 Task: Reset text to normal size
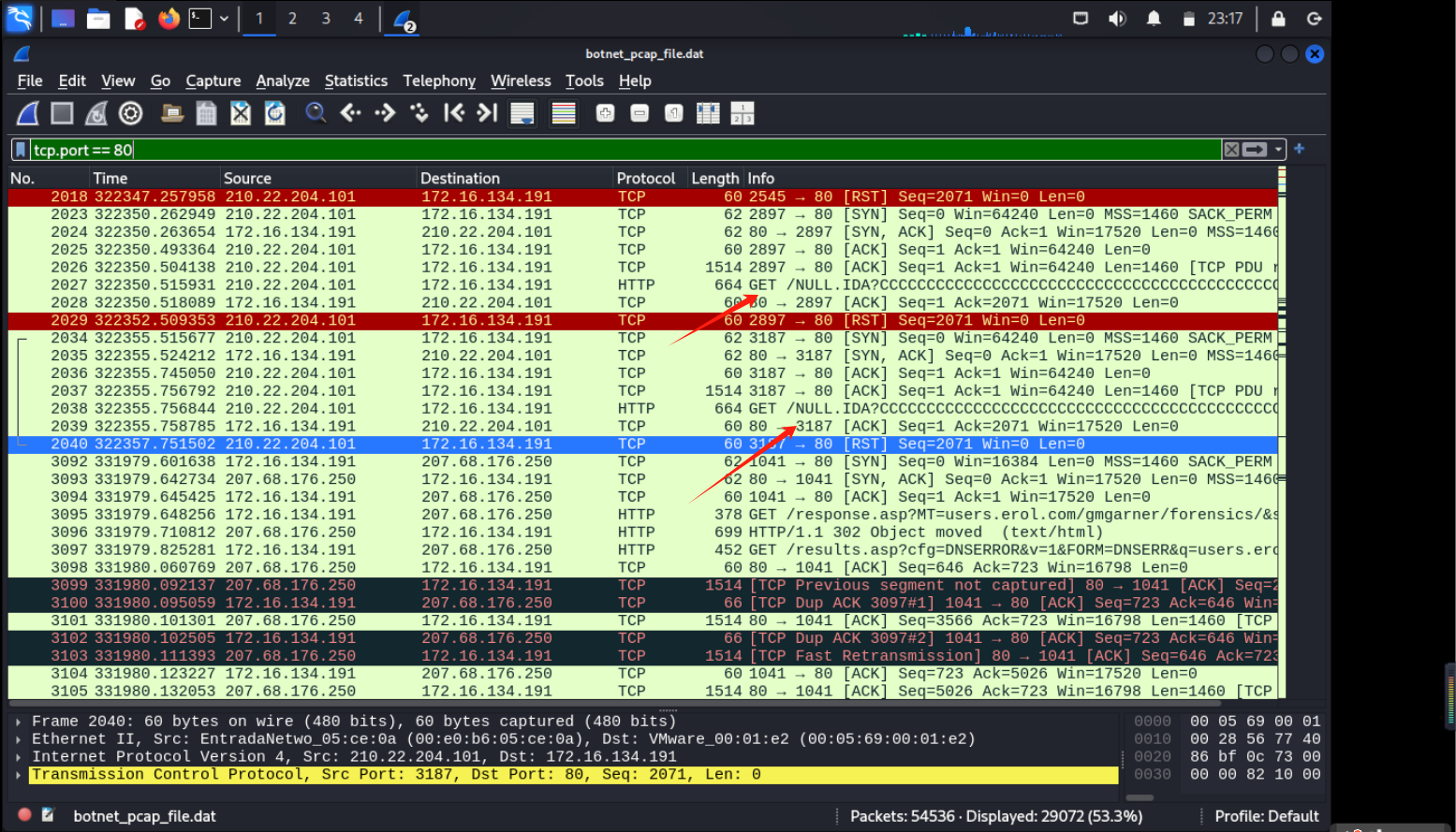[x=674, y=113]
